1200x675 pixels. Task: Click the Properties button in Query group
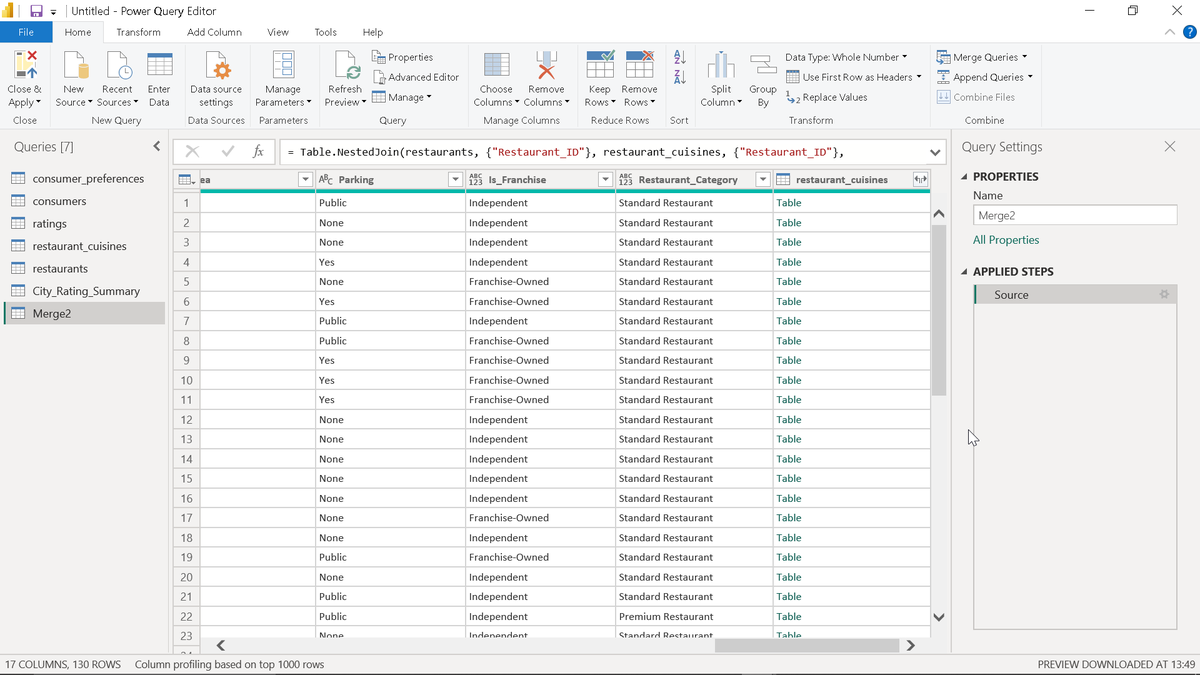pyautogui.click(x=403, y=57)
